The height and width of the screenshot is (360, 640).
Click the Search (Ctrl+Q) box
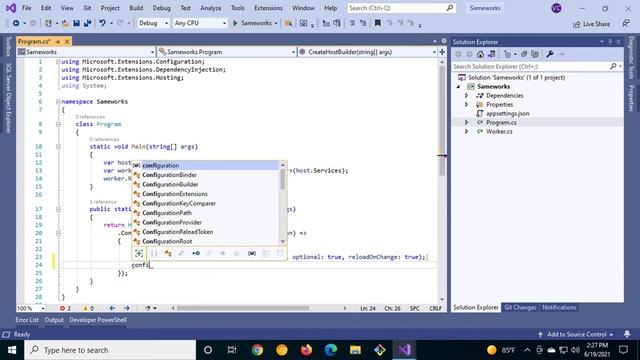(401, 8)
